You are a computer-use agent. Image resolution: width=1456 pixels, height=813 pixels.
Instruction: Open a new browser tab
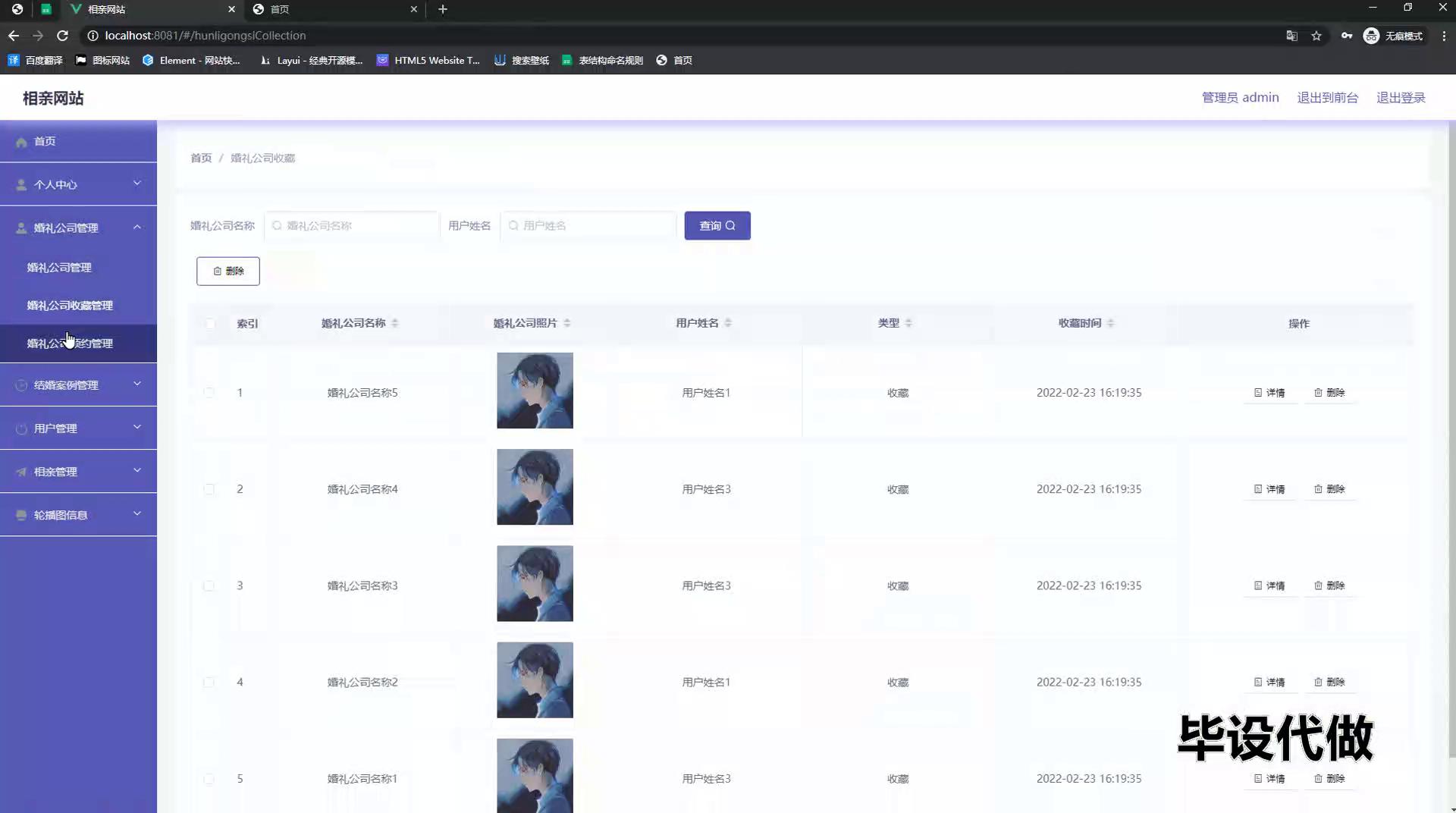(443, 9)
